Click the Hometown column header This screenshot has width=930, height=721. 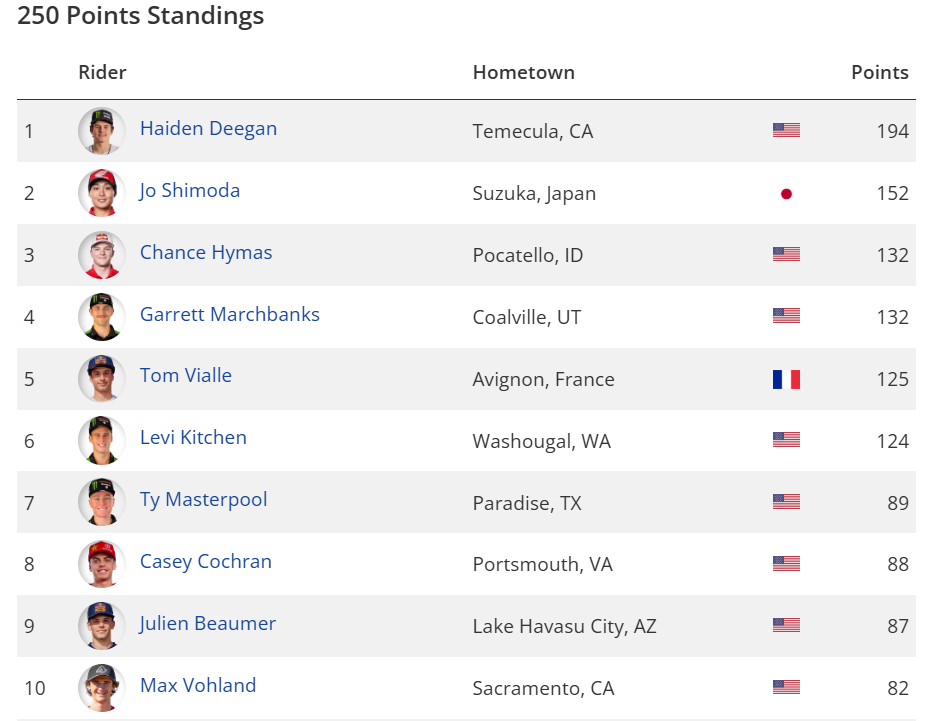(524, 73)
